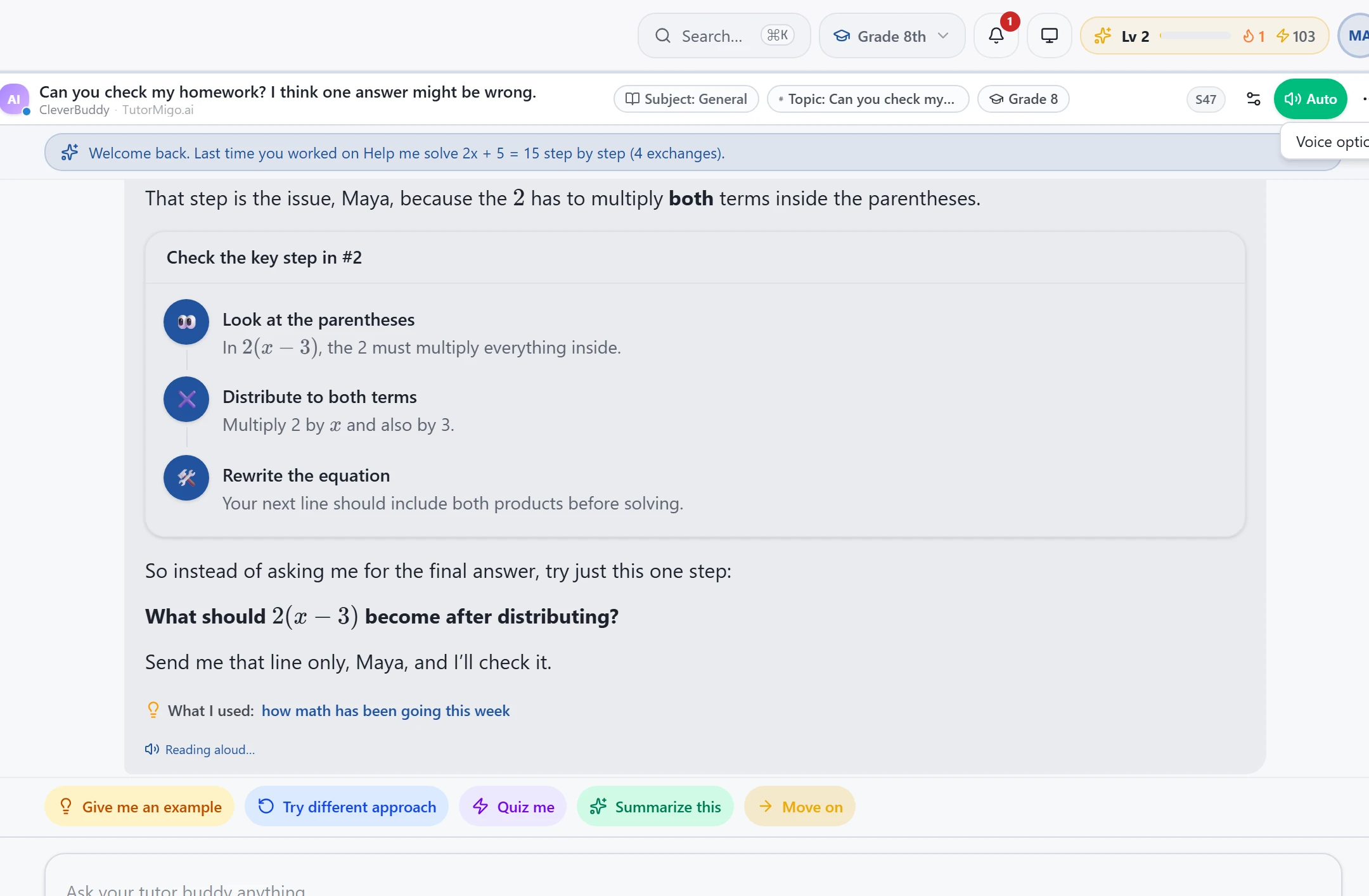Click the eyes icon for Look at the parentheses
Viewport: 1369px width, 896px height.
click(186, 322)
